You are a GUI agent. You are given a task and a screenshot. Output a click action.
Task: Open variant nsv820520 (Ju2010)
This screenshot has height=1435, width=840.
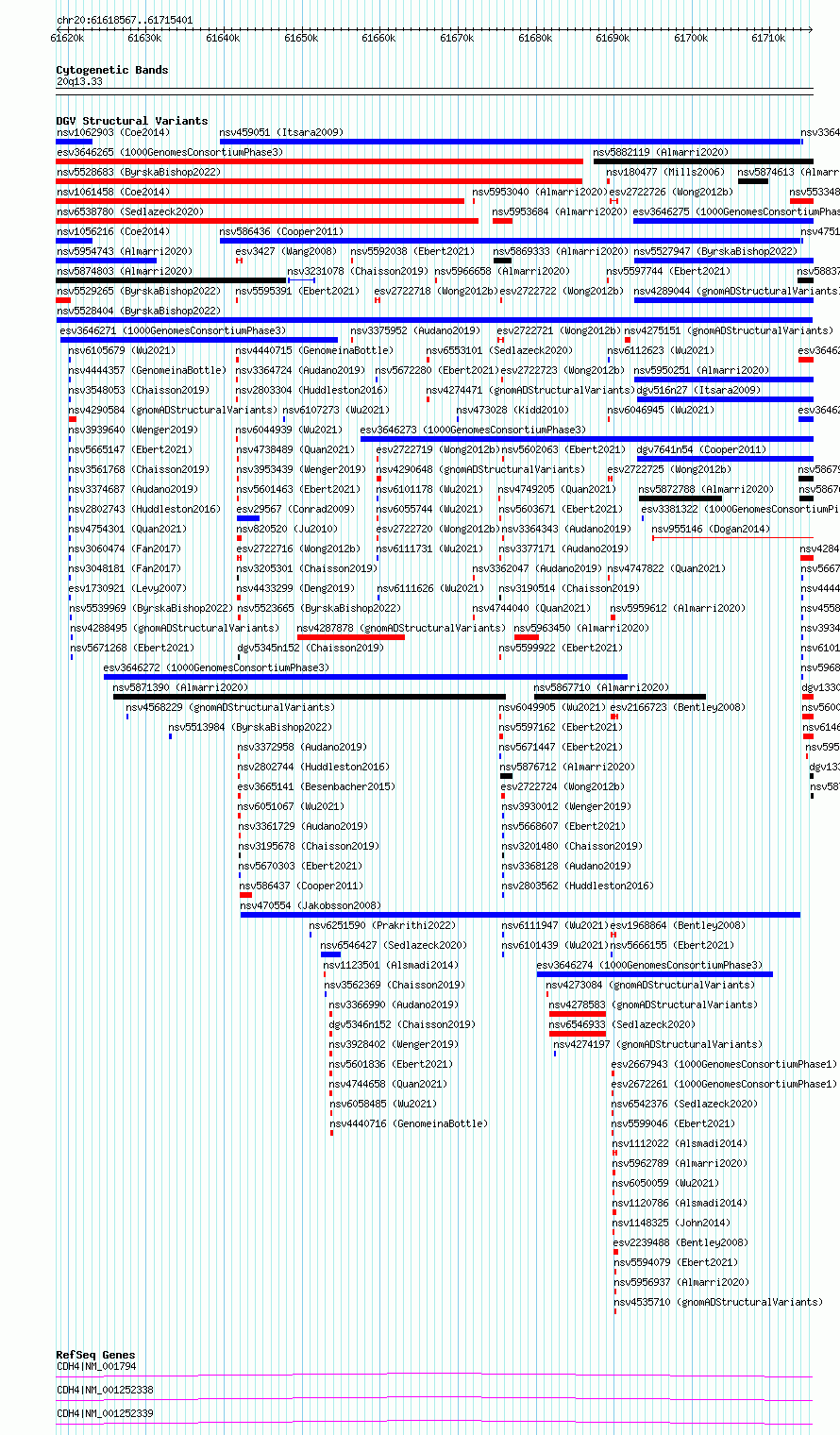287,530
